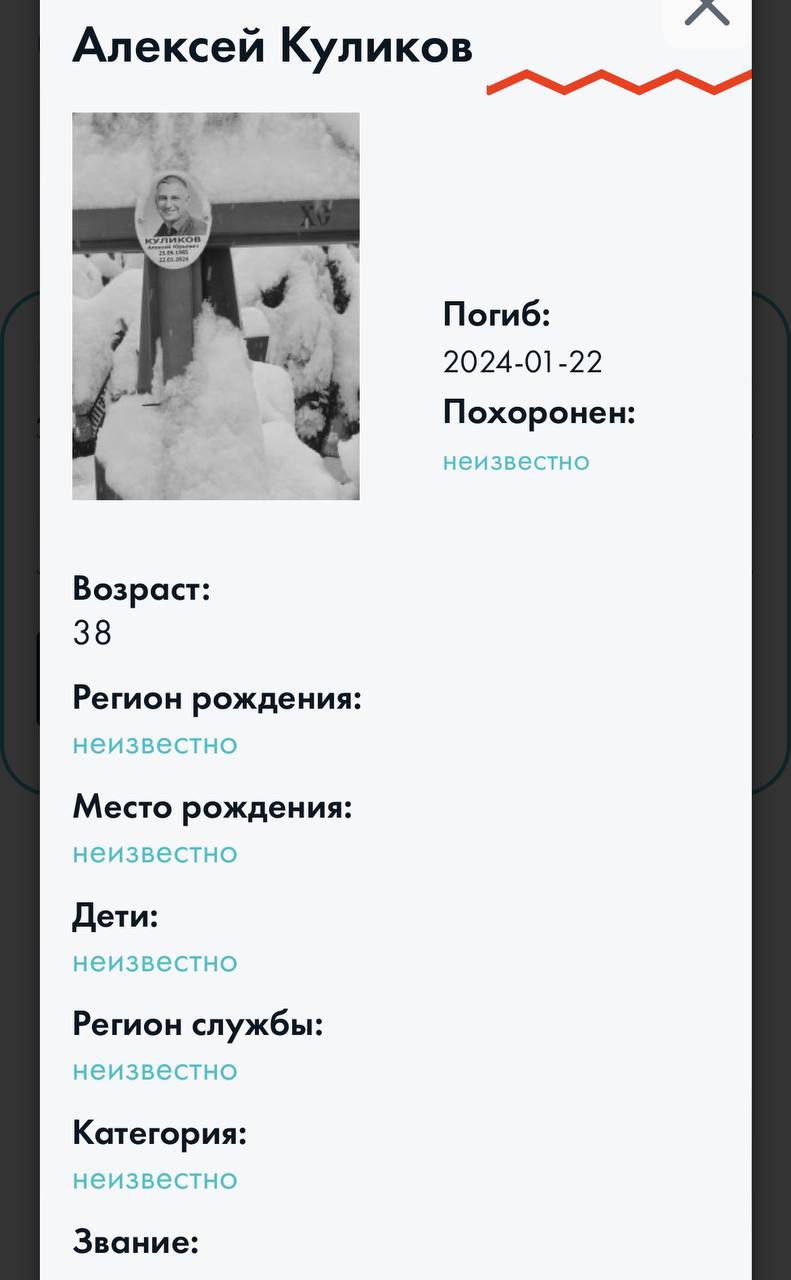This screenshot has height=1280, width=791.
Task: Click the dimmed background outside the popup
Action: [19, 640]
